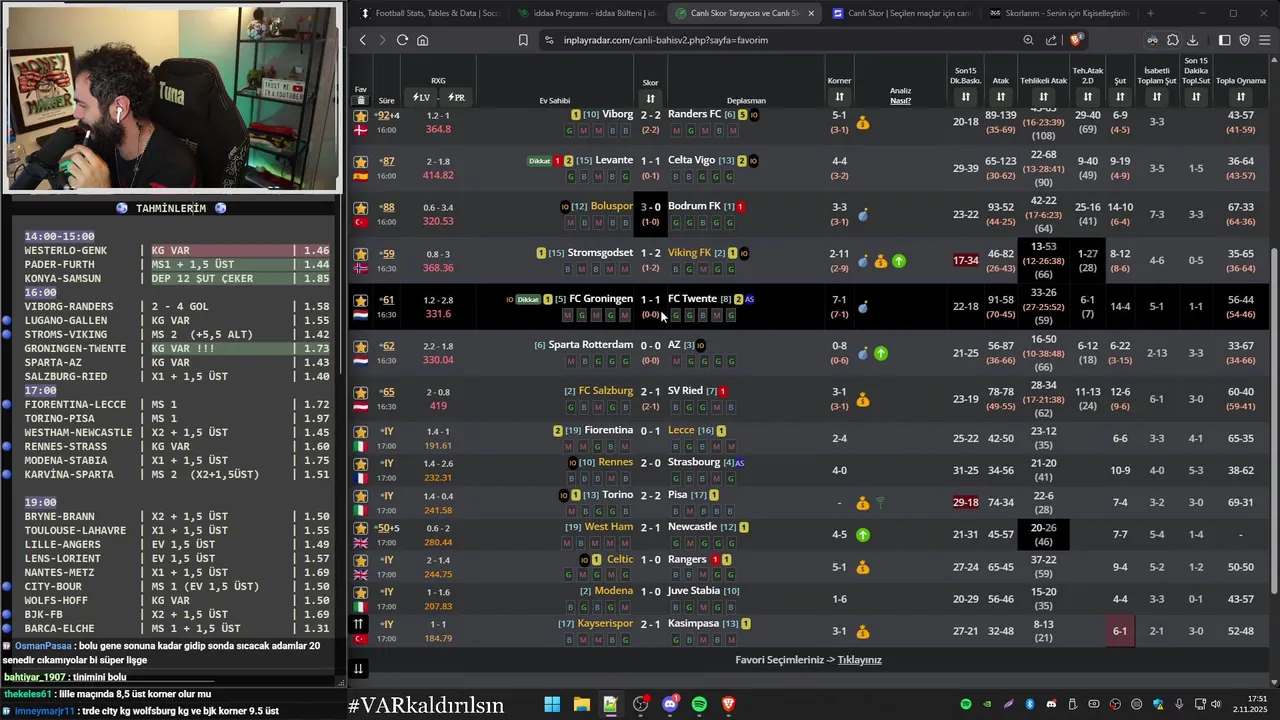The height and width of the screenshot is (720, 1280).
Task: Sort by Topla Oynama column arrows
Action: (x=1240, y=97)
